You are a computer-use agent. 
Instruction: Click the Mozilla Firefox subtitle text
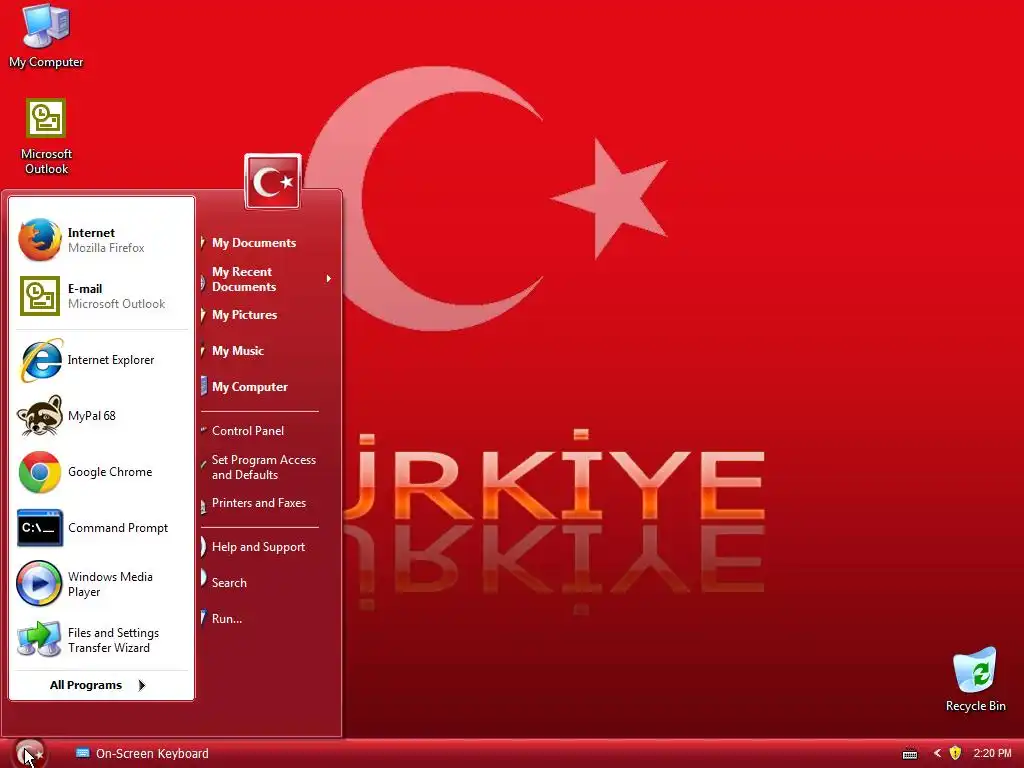coord(106,248)
